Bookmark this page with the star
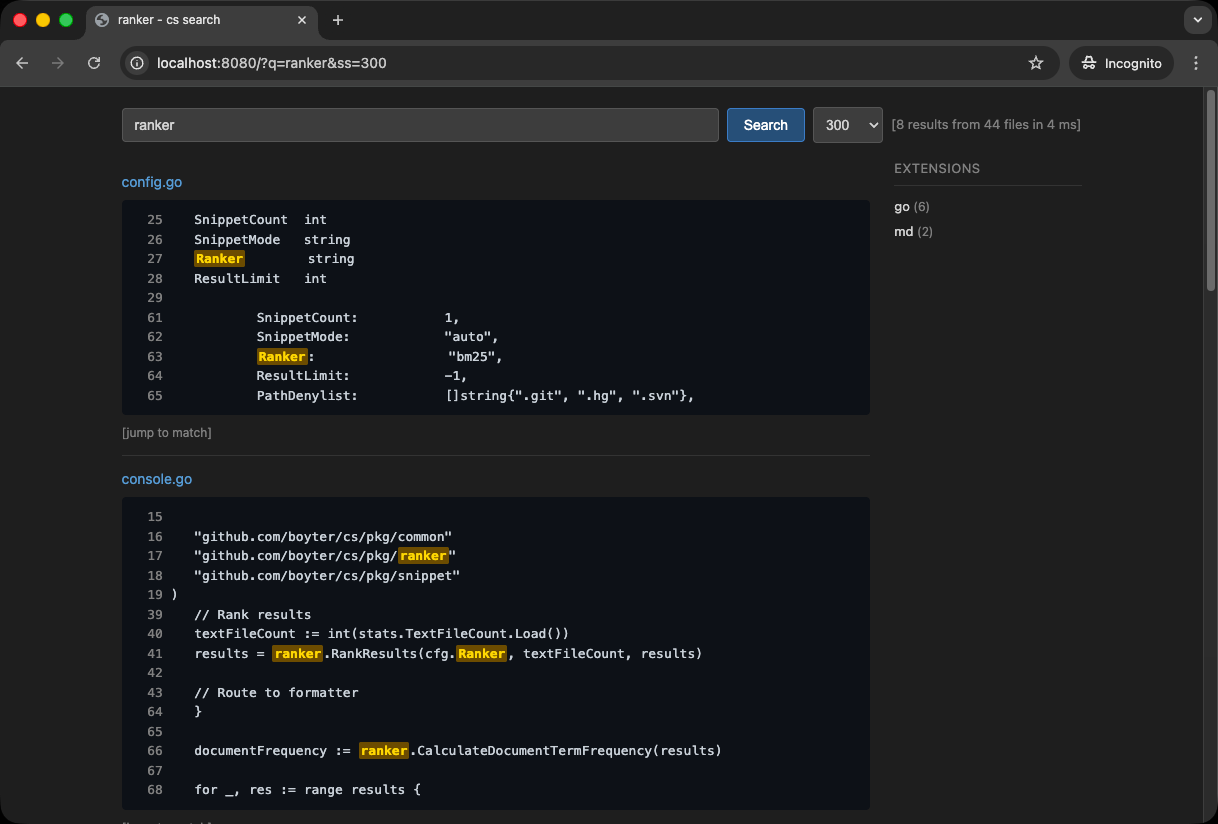The image size is (1218, 824). tap(1036, 62)
